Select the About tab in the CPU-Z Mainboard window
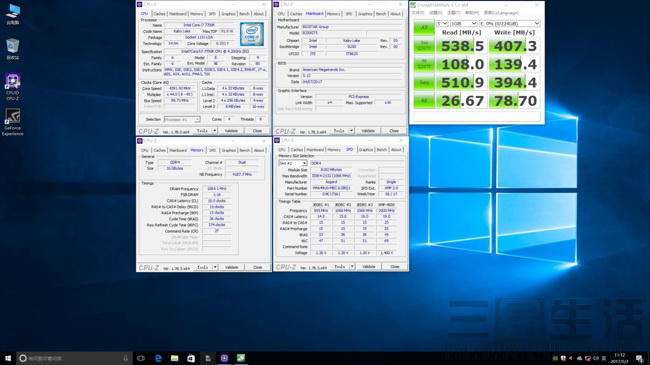The width and height of the screenshot is (650, 365). coord(395,14)
